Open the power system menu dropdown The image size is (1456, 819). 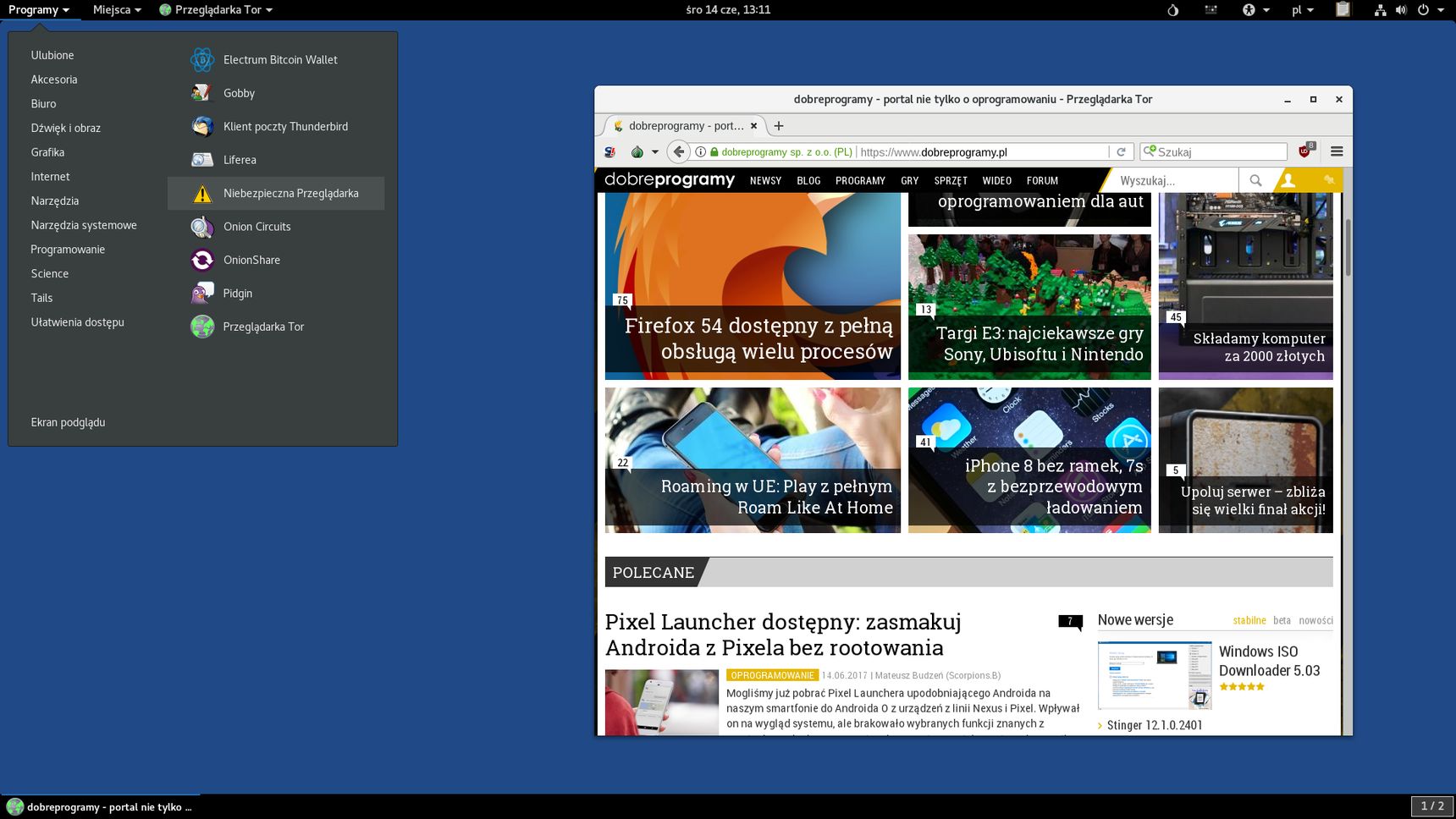click(x=1431, y=10)
